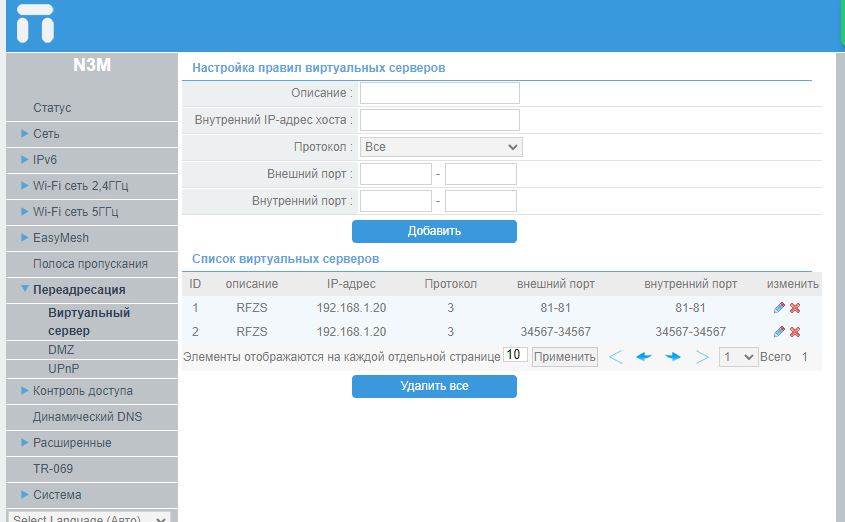Click the Добавить button
Image resolution: width=845 pixels, height=522 pixels.
point(434,231)
